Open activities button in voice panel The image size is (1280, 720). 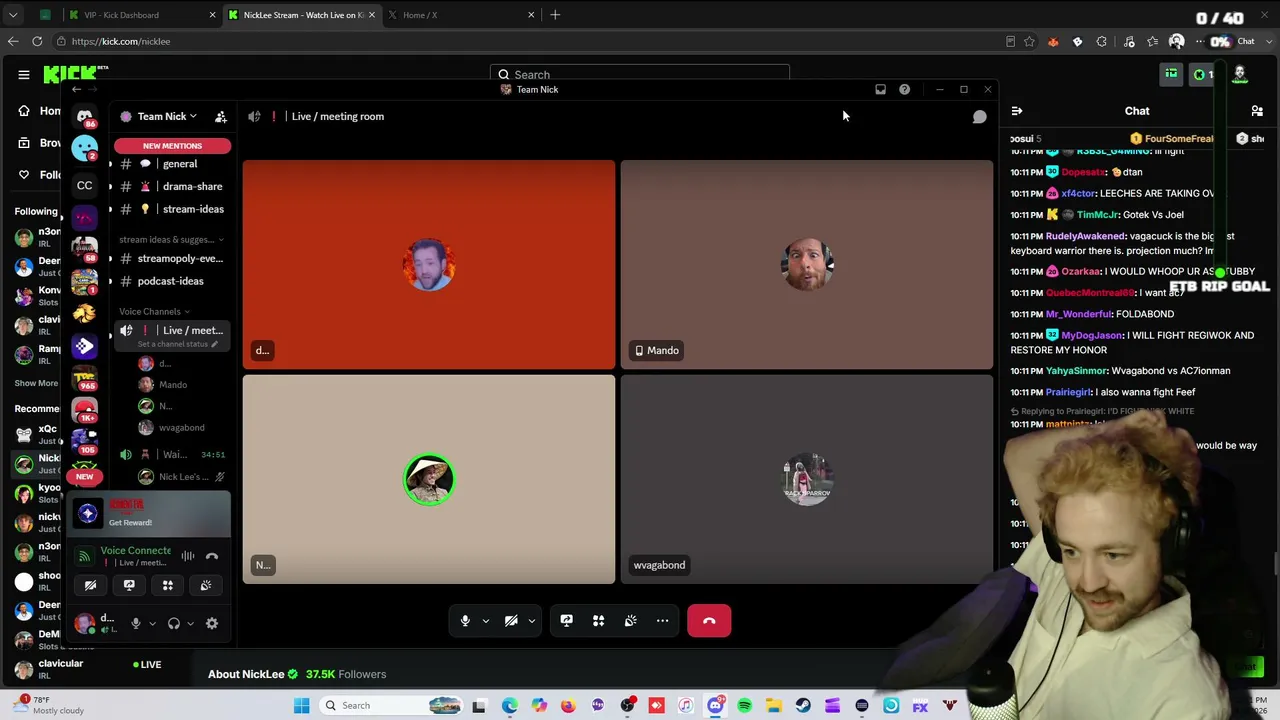(168, 585)
